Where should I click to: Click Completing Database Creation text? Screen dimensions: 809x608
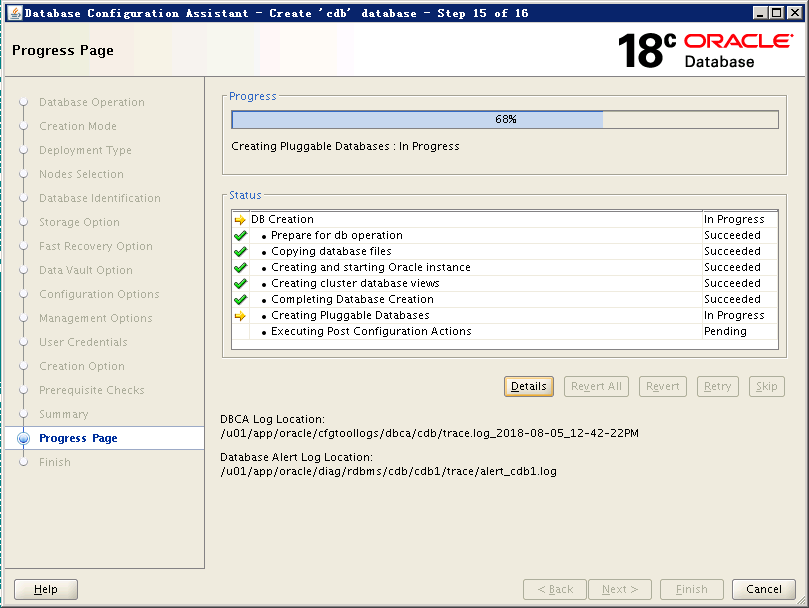click(x=352, y=299)
